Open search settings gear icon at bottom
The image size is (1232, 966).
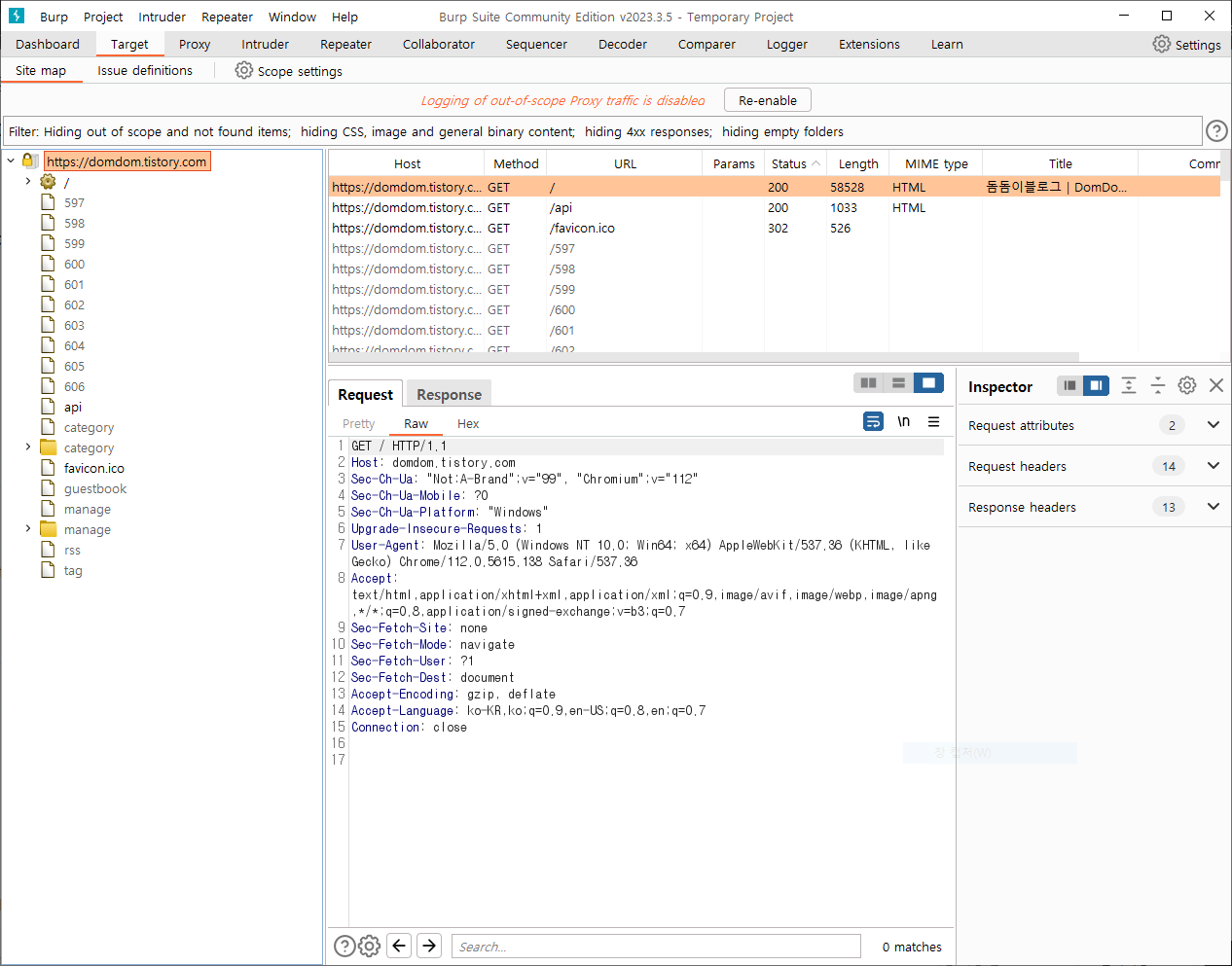(370, 946)
